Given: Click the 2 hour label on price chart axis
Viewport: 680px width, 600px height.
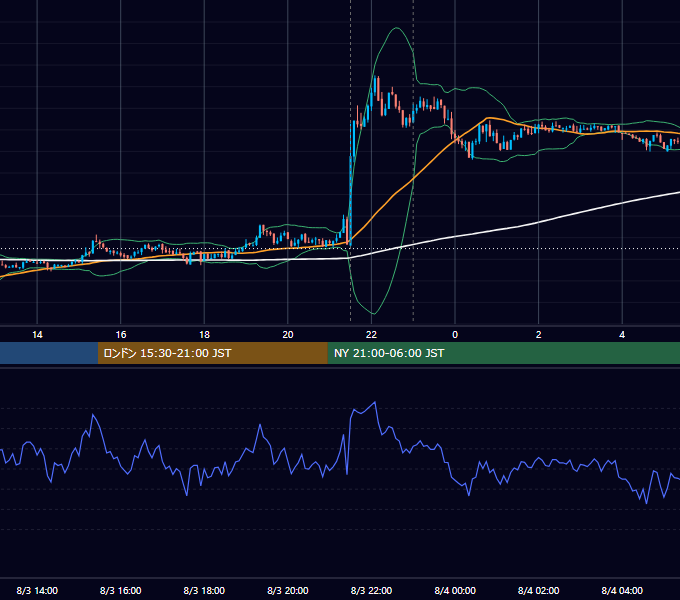Looking at the screenshot, I should pyautogui.click(x=538, y=335).
